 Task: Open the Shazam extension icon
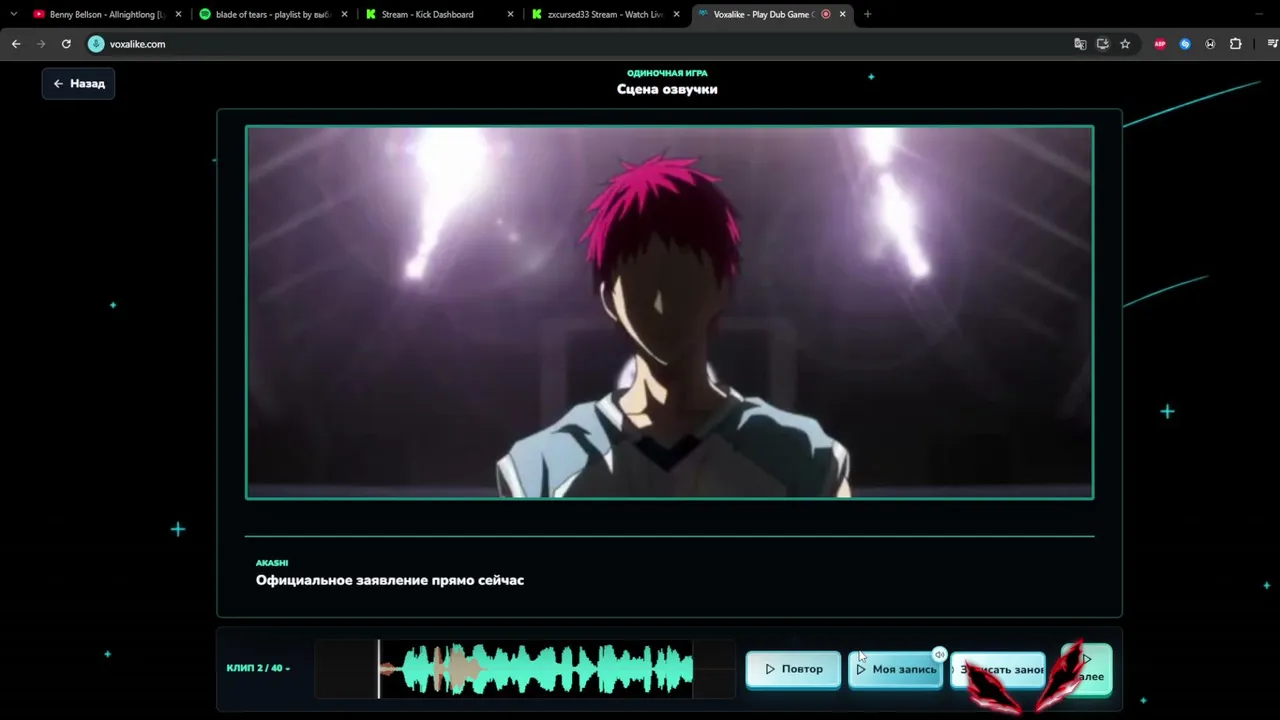(1185, 44)
